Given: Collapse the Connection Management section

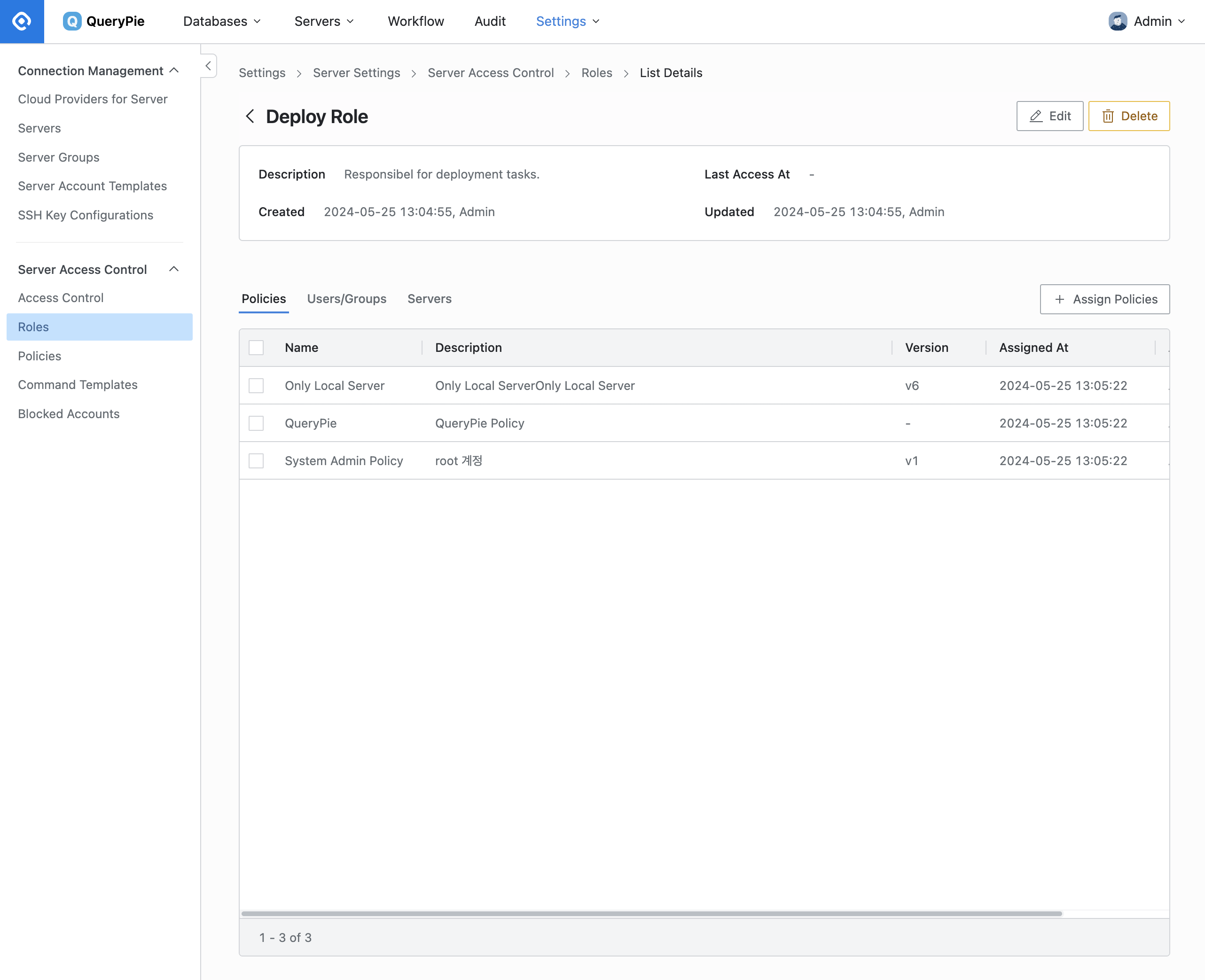Looking at the screenshot, I should tap(174, 70).
